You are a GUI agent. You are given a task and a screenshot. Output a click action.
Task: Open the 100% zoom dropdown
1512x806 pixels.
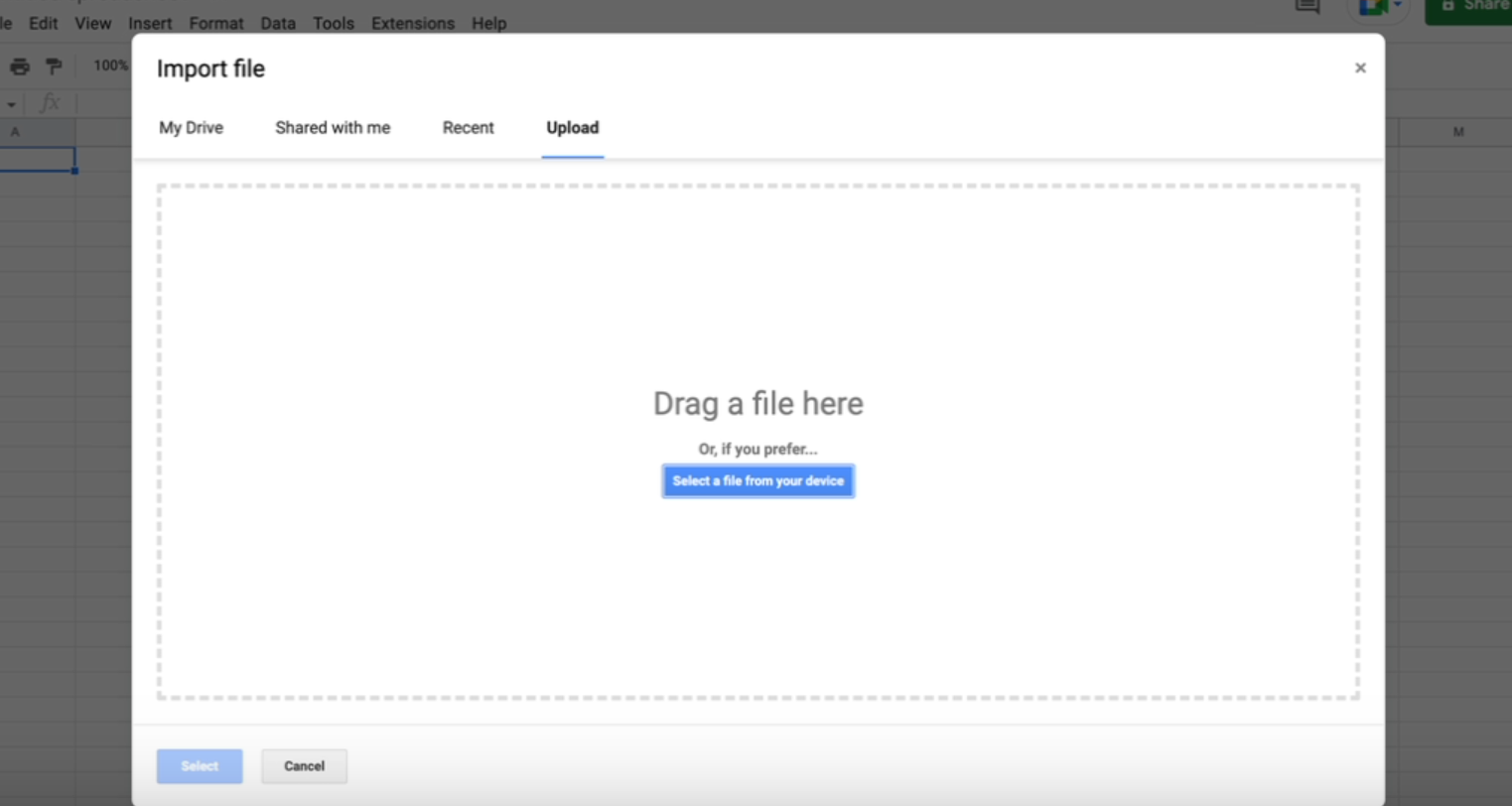point(110,66)
